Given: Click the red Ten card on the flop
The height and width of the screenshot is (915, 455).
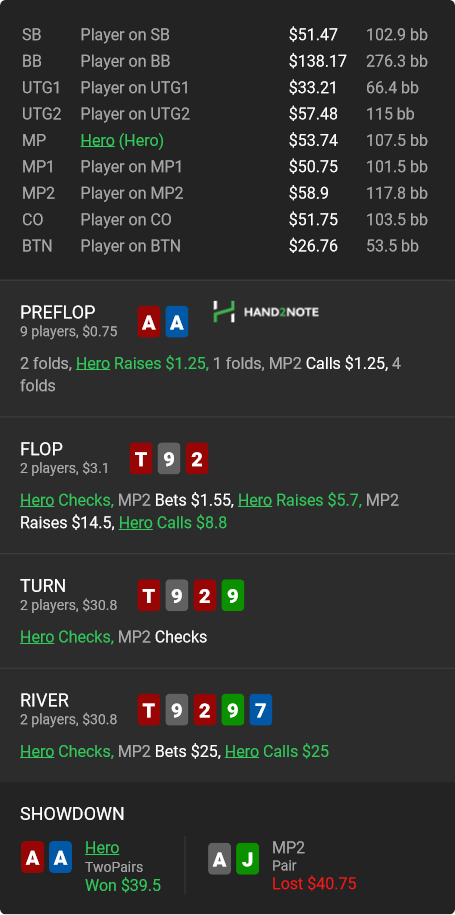Looking at the screenshot, I should [141, 459].
